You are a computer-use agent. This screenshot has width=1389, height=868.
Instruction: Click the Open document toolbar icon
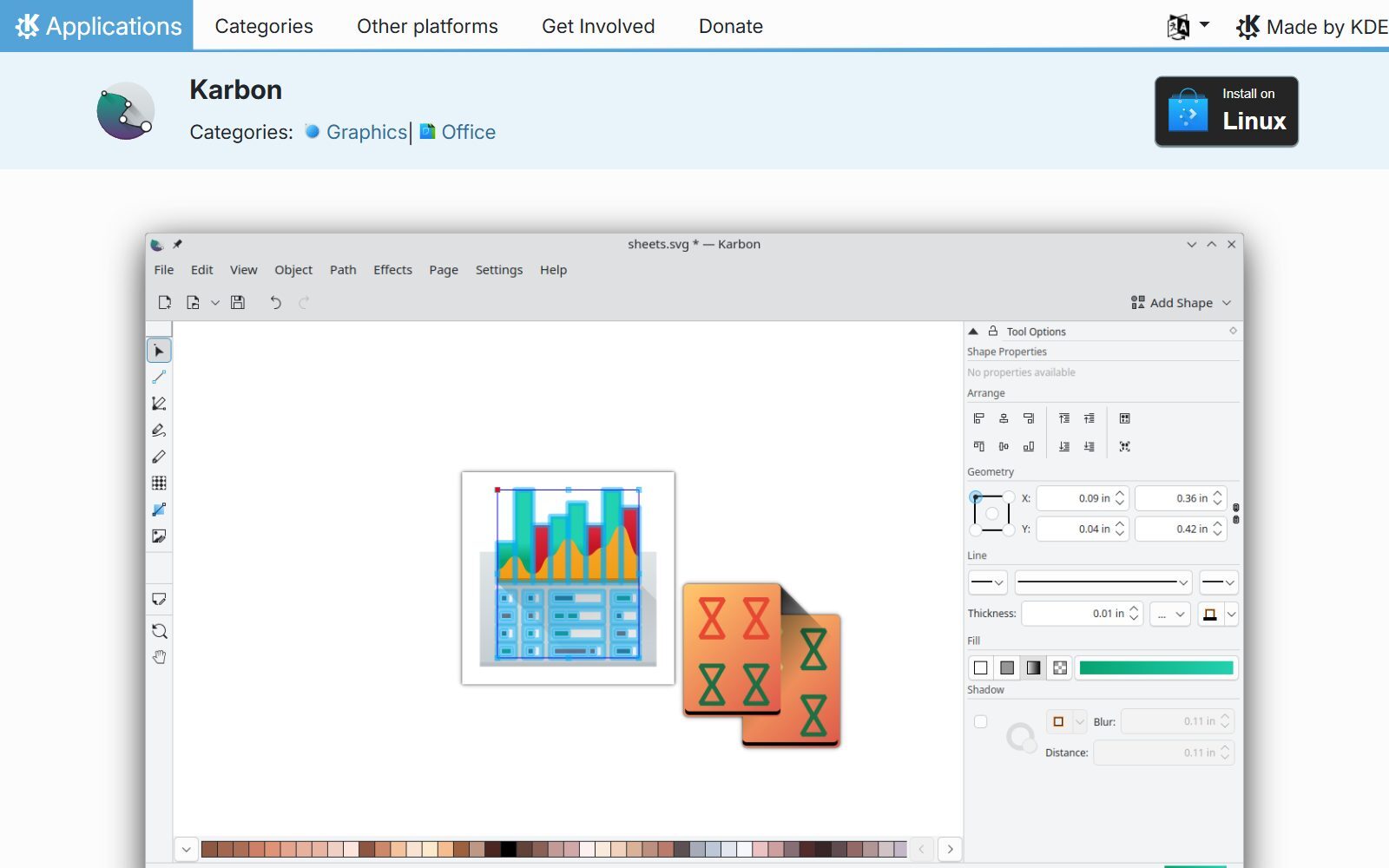193,302
